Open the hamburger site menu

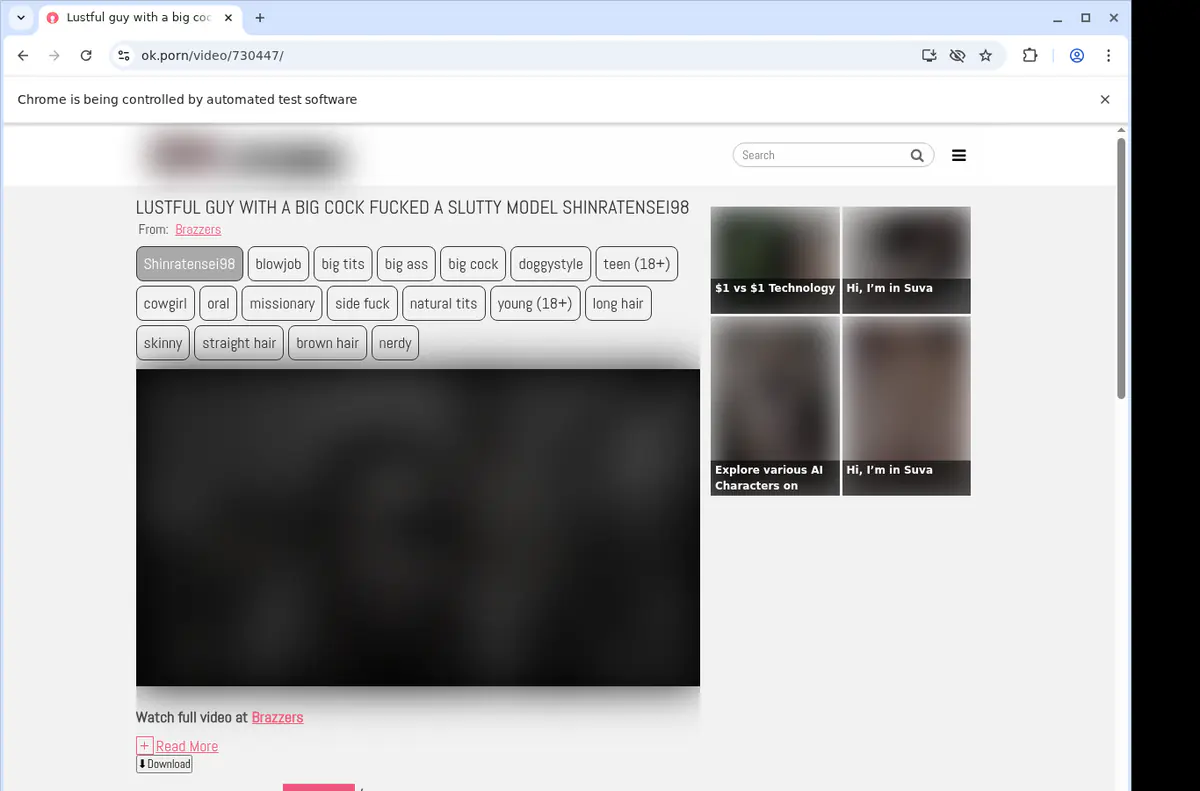(x=959, y=155)
